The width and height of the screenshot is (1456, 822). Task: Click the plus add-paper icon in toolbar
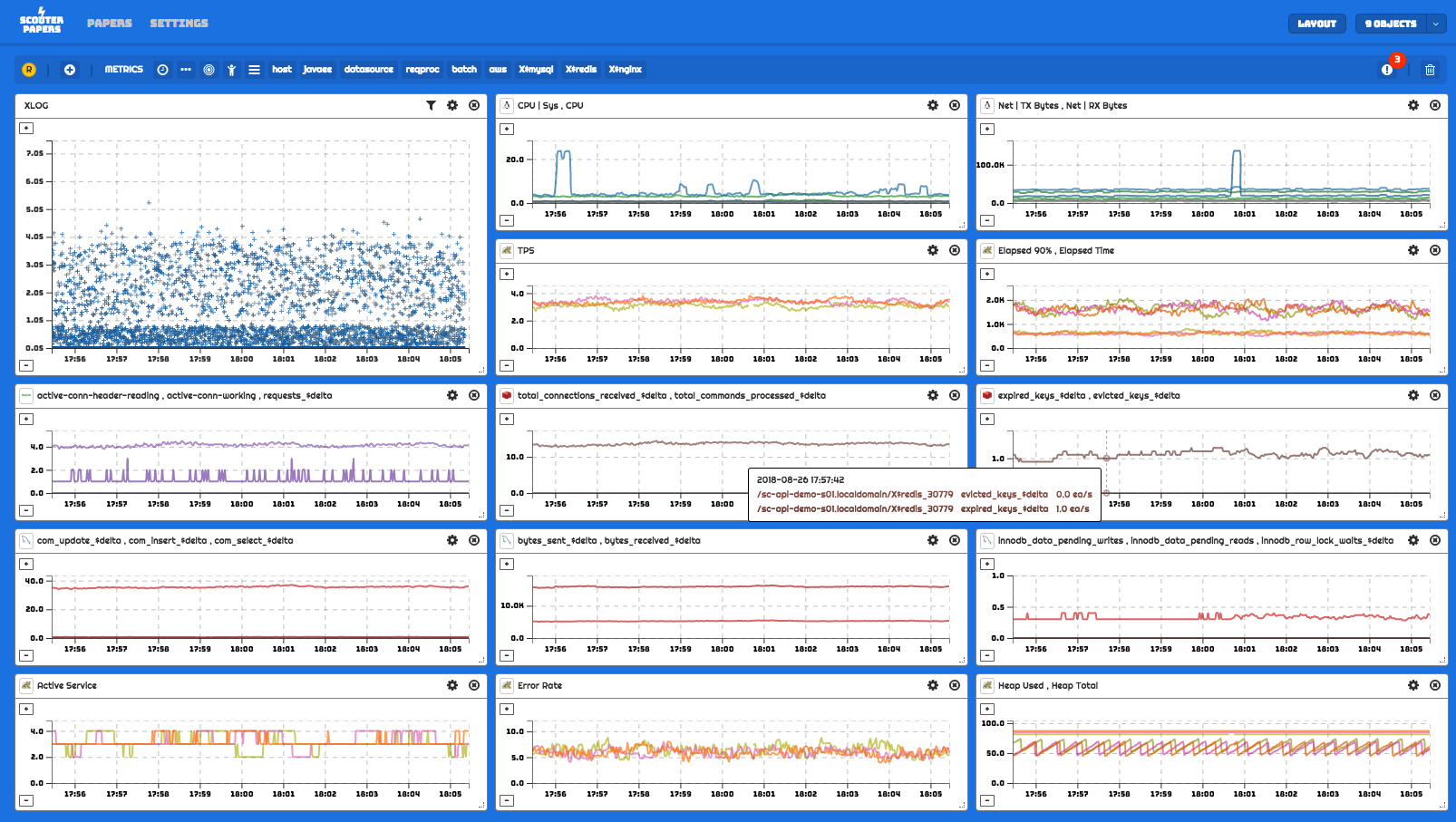point(70,70)
